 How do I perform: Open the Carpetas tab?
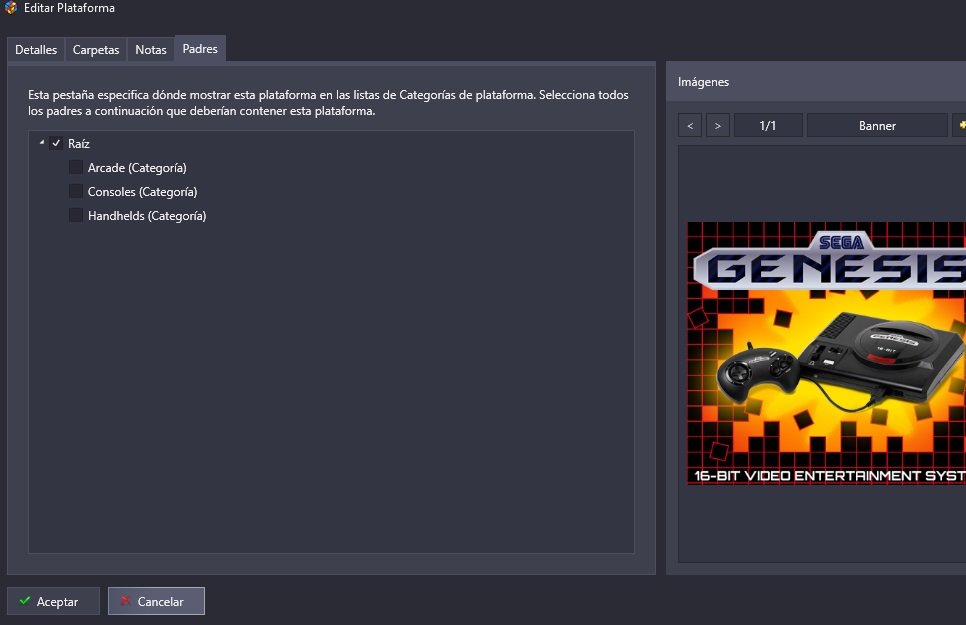pyautogui.click(x=95, y=49)
